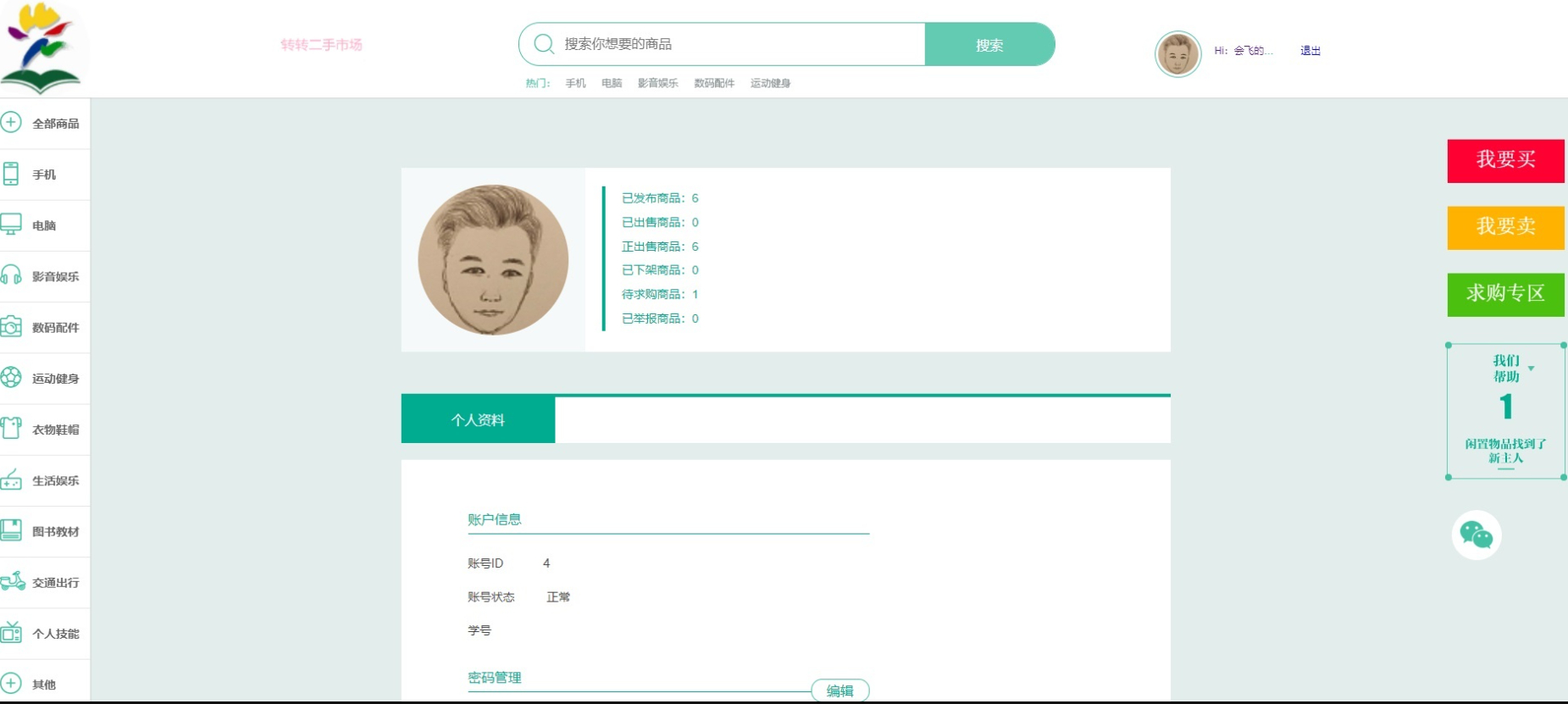This screenshot has width=1568, height=704.
Task: Select 其他 category label
Action: pyautogui.click(x=44, y=685)
